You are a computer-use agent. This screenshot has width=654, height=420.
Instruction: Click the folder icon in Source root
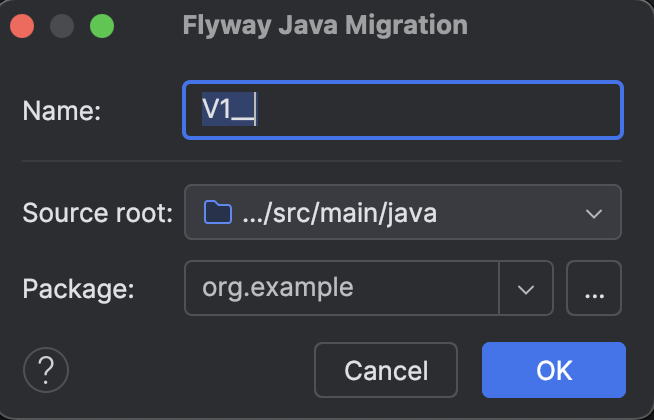click(216, 212)
